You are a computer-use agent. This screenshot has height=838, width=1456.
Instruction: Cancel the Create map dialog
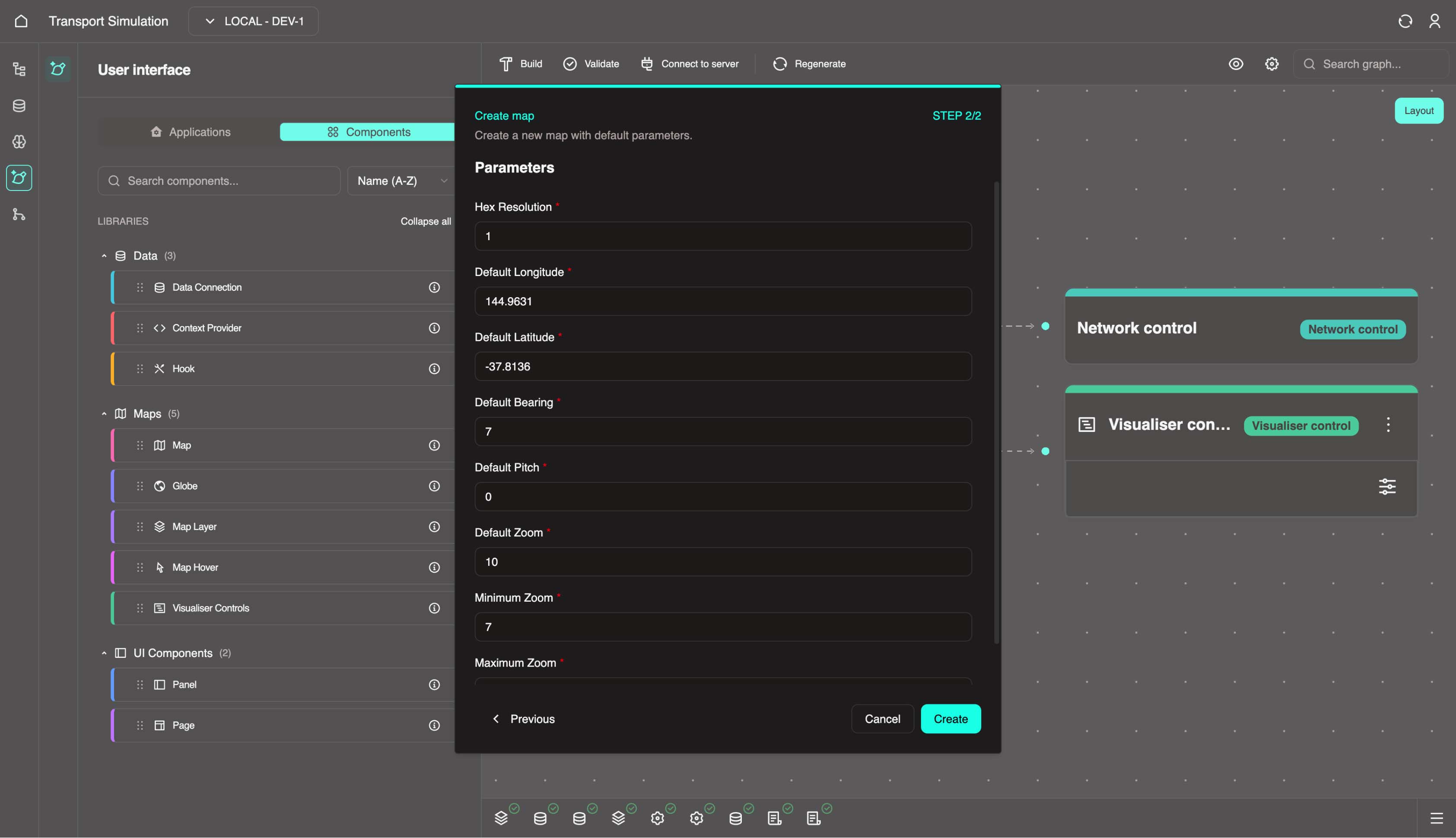coord(882,719)
